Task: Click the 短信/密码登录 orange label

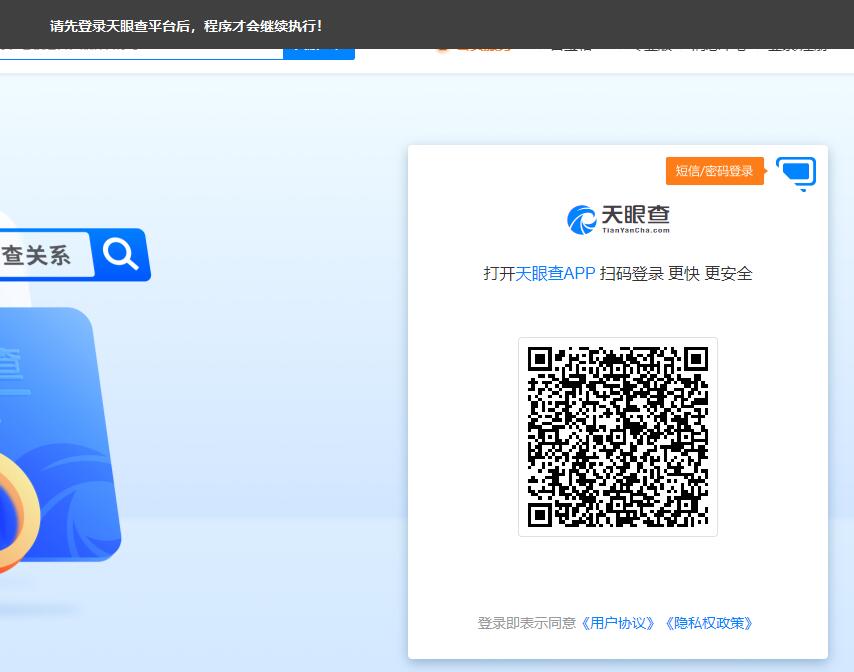Action: (x=714, y=171)
